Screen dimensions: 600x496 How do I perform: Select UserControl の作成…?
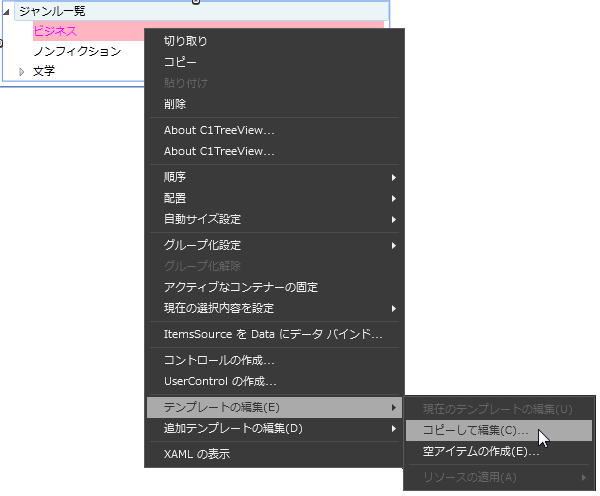click(x=220, y=381)
